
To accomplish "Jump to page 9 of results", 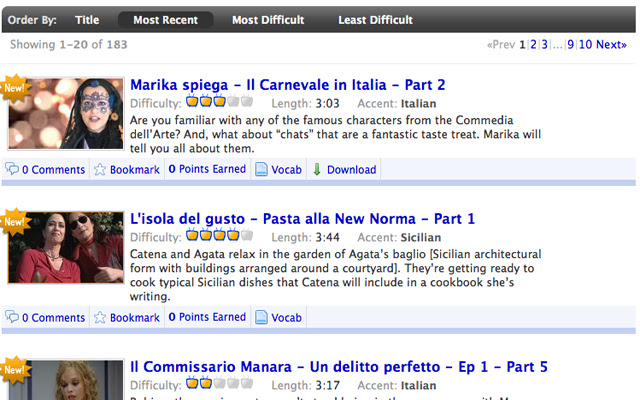I will (x=571, y=44).
